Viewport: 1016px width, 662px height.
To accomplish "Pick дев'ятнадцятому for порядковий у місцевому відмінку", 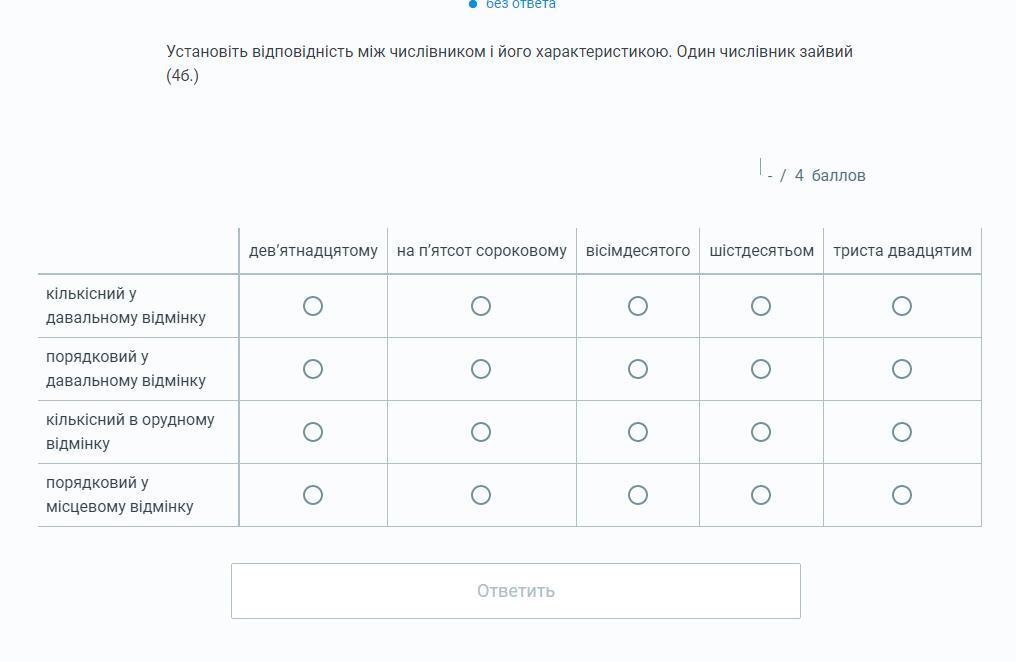I will 313,495.
